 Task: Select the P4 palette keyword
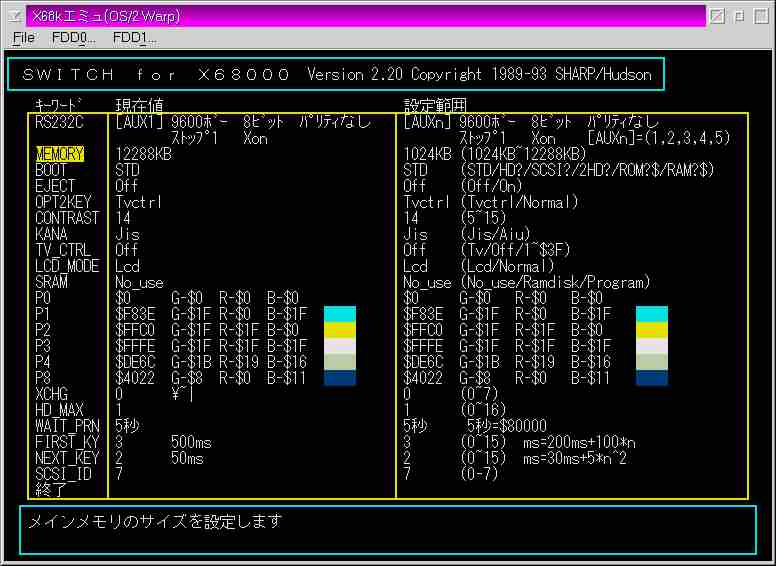pyautogui.click(x=43, y=362)
